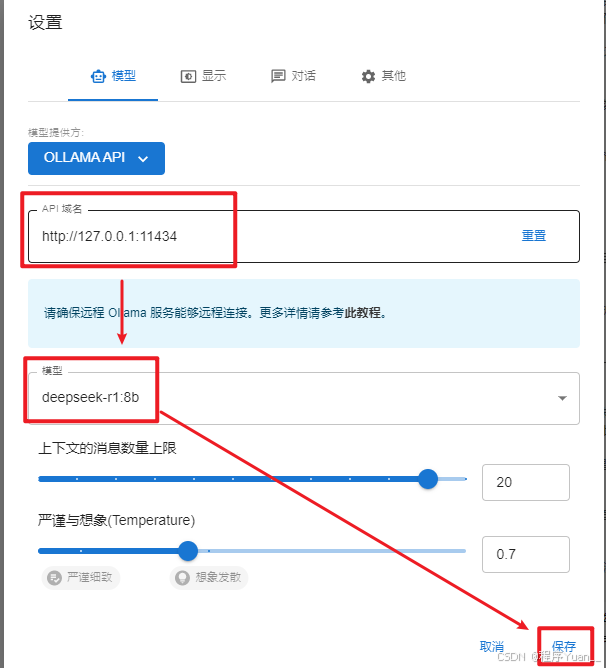Select the 严谨细致 preset chip
Screen dimensions: 606x668
[x=81, y=578]
